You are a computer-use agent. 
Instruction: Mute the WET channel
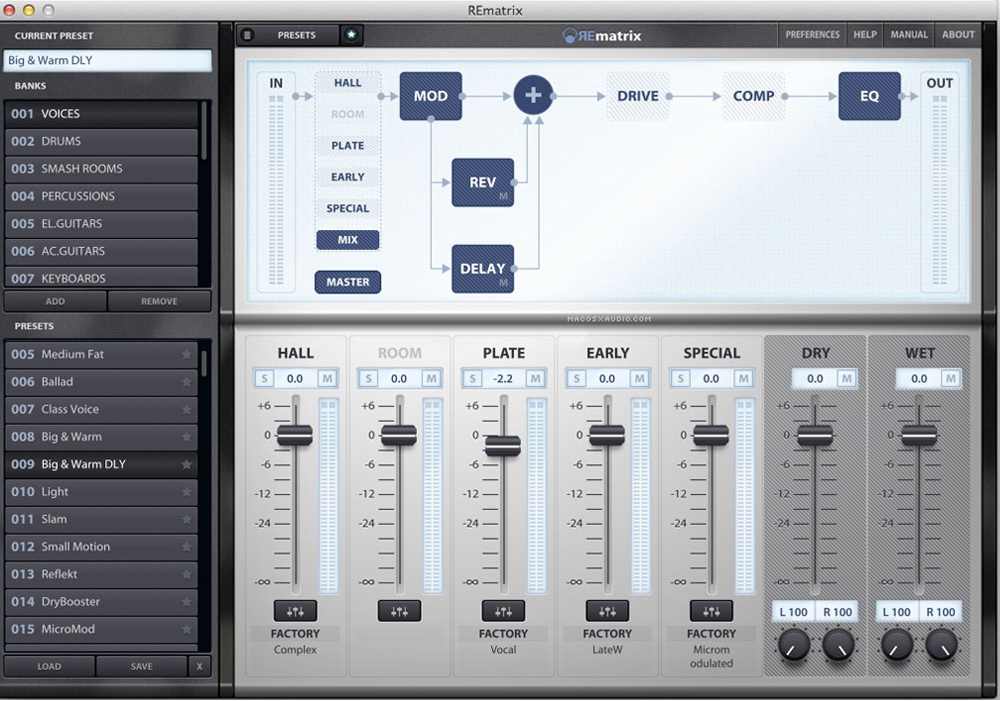pyautogui.click(x=951, y=378)
